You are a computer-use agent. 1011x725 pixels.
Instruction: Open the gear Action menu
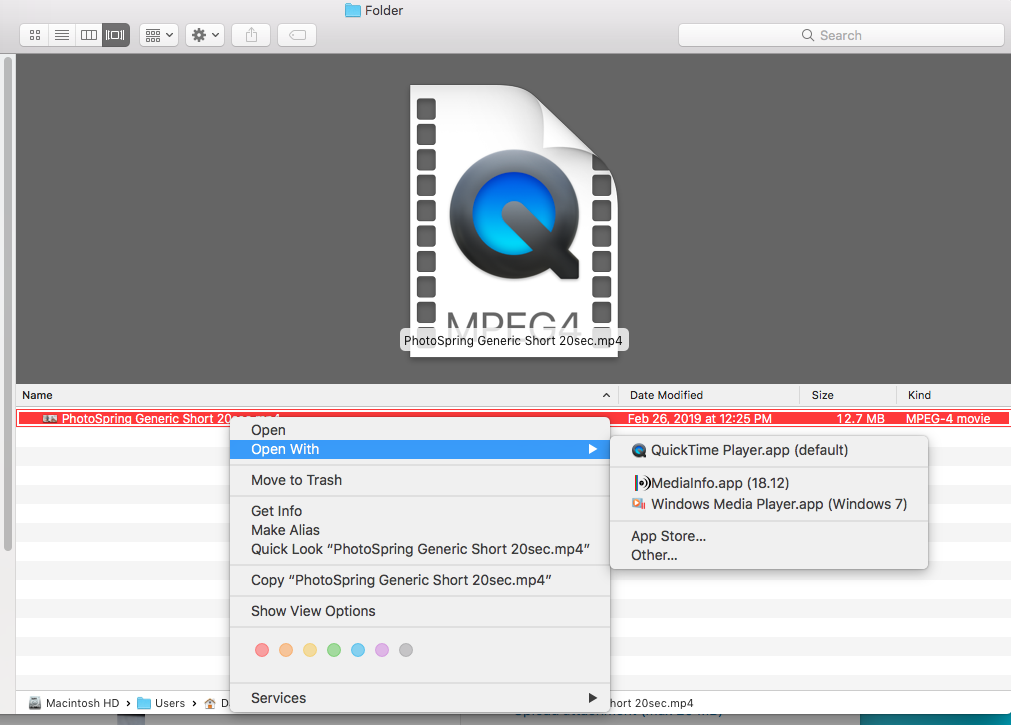205,35
